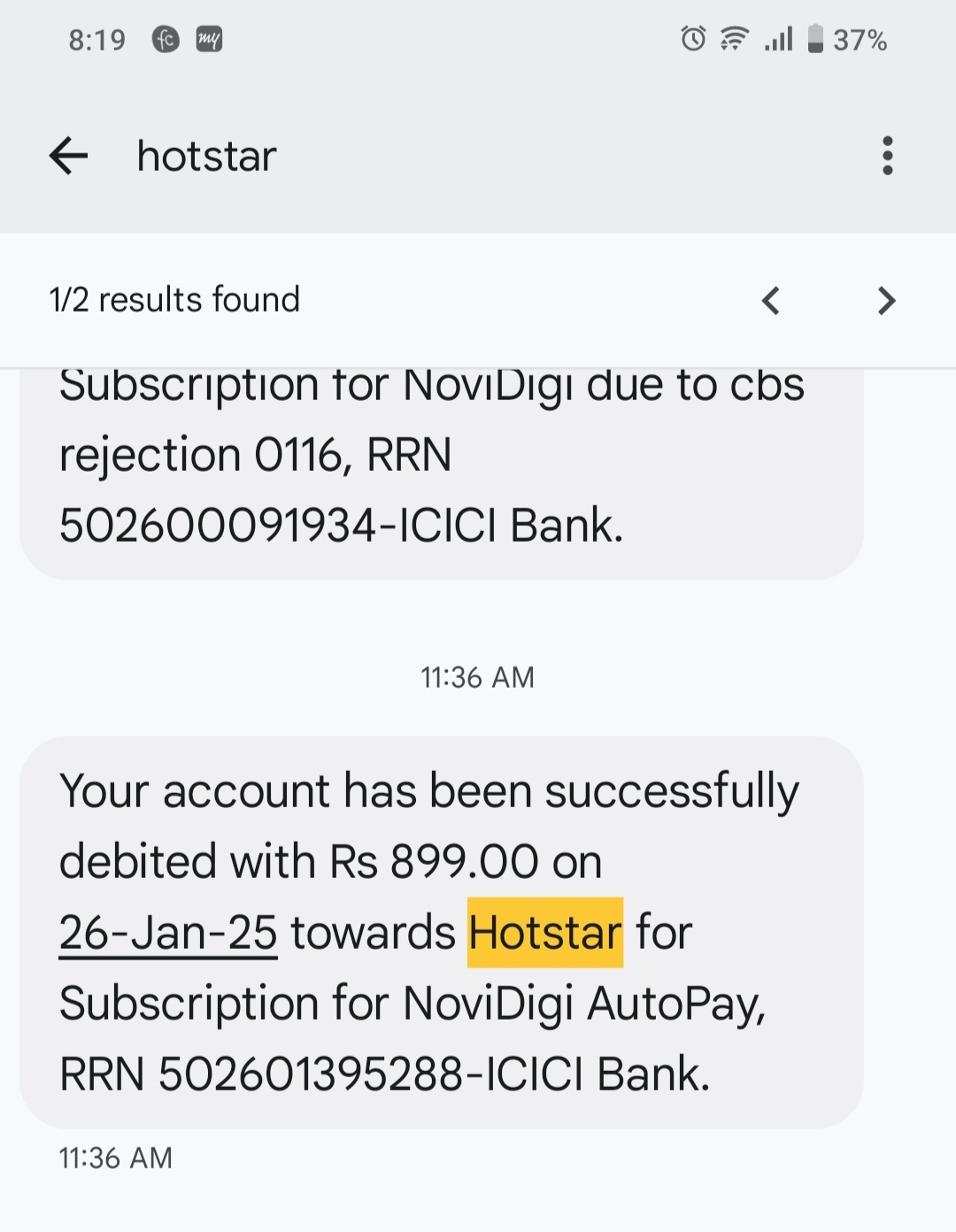Tap the '1/2 results found' label
Viewport: 956px width, 1232px height.
[175, 300]
